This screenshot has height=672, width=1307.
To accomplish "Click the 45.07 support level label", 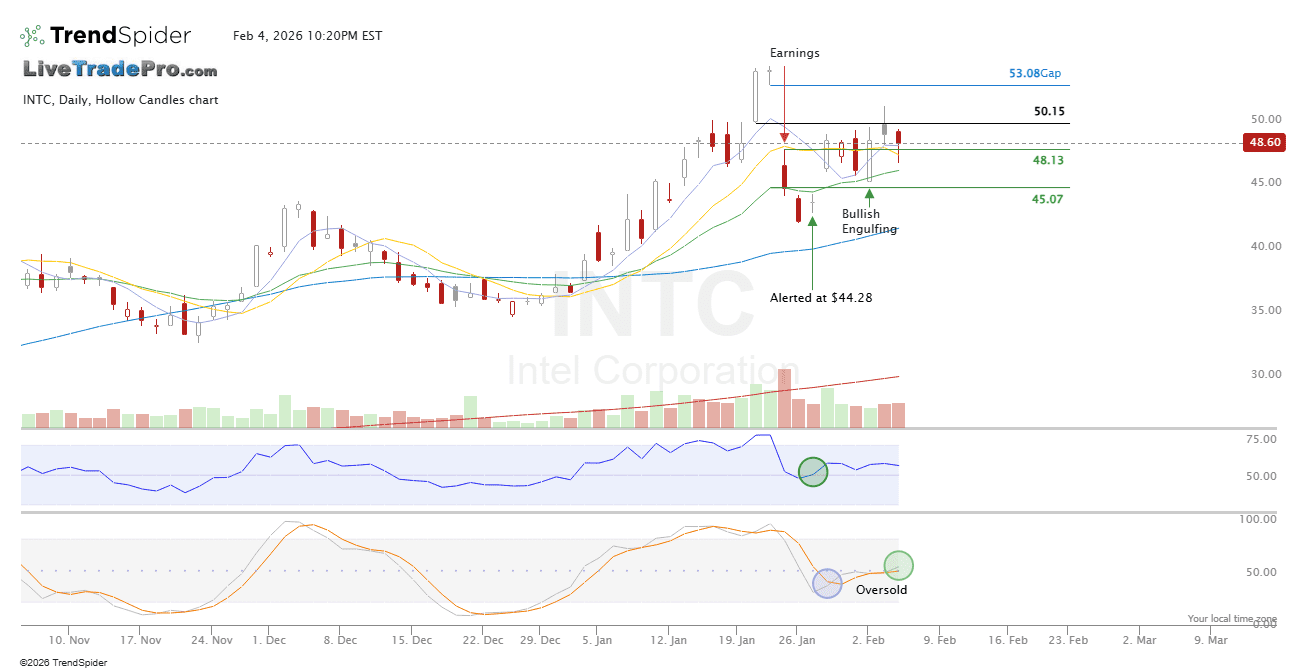I will [1047, 200].
